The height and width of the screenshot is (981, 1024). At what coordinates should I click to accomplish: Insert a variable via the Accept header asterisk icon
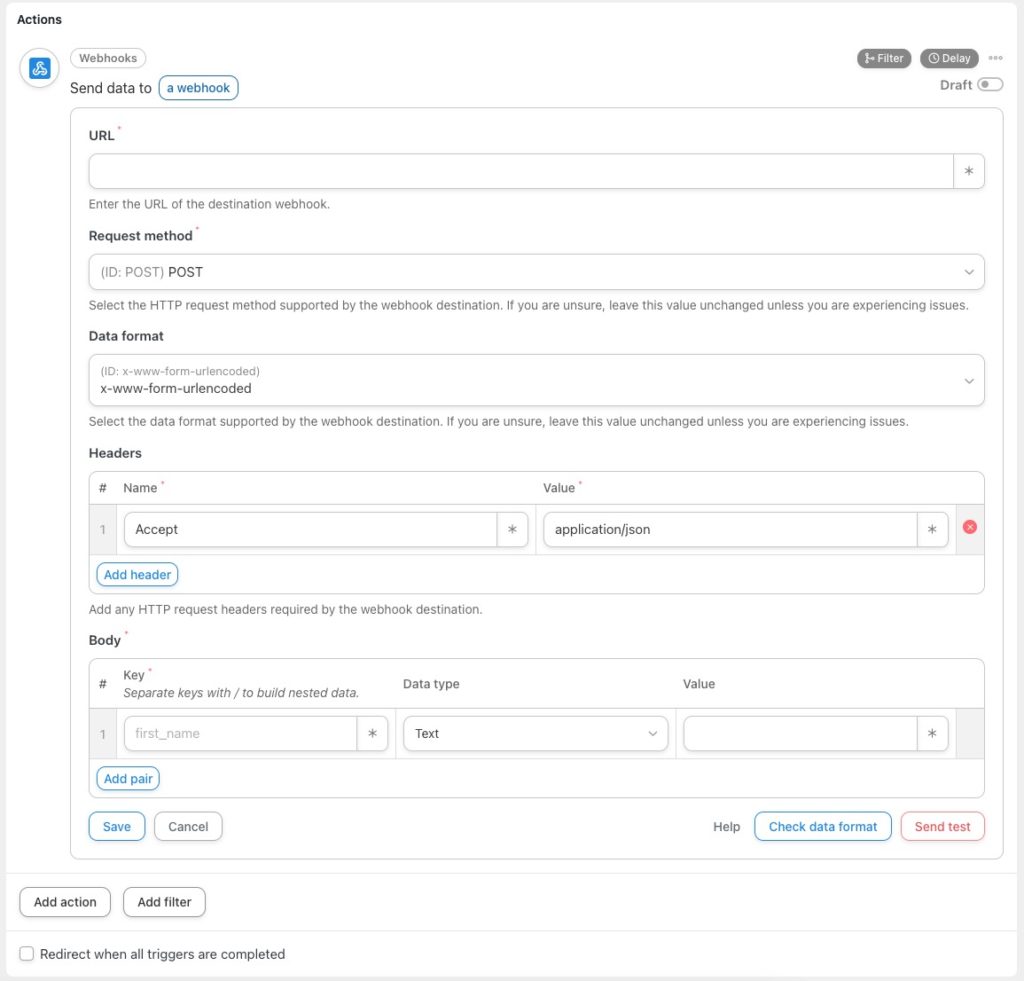[513, 529]
